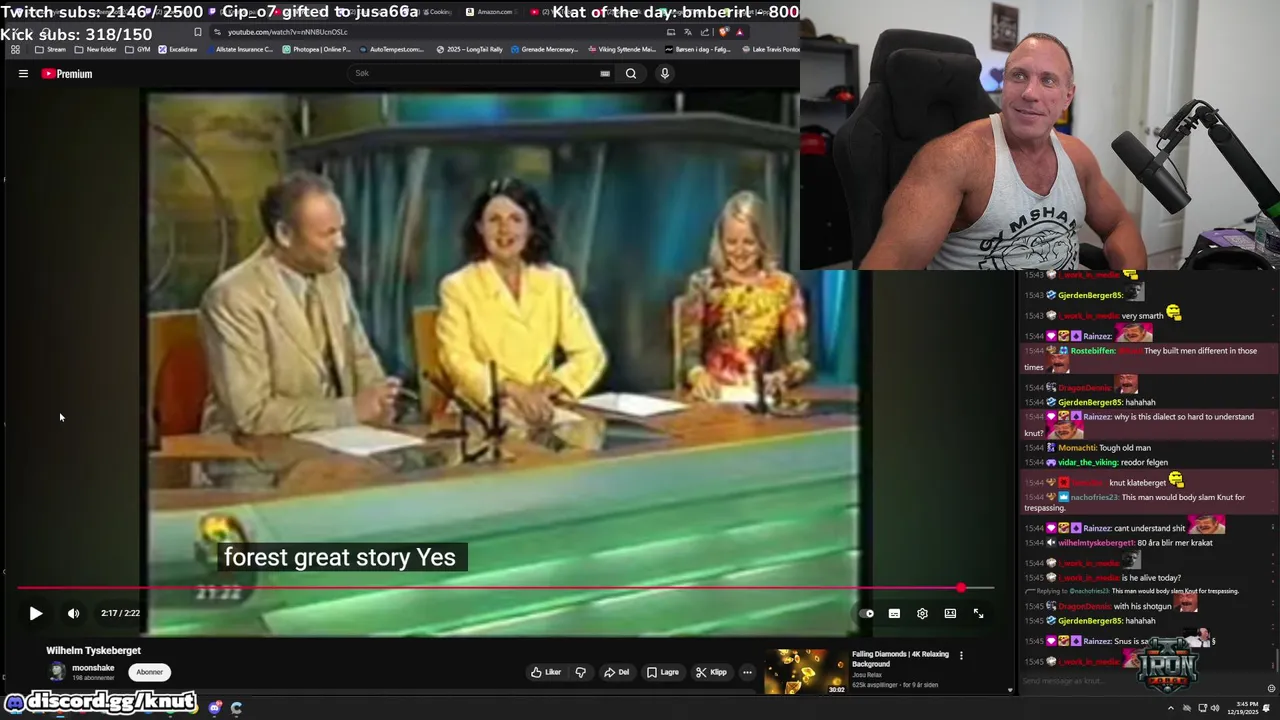
Task: Click wilhelmtyskeberget1 username in chat
Action: (1096, 543)
